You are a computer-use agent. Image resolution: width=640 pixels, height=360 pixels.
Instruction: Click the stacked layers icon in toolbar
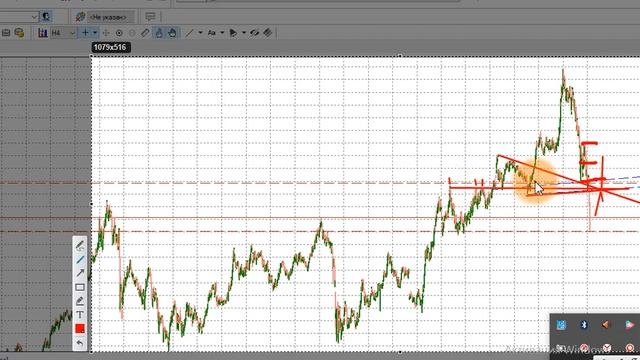point(267,33)
